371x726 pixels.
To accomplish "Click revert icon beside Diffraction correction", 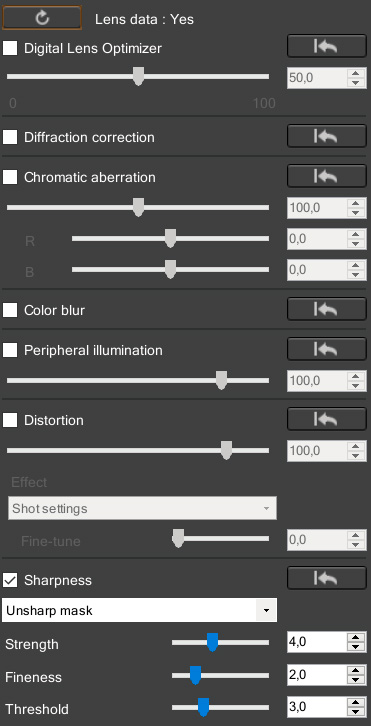I will click(x=327, y=136).
